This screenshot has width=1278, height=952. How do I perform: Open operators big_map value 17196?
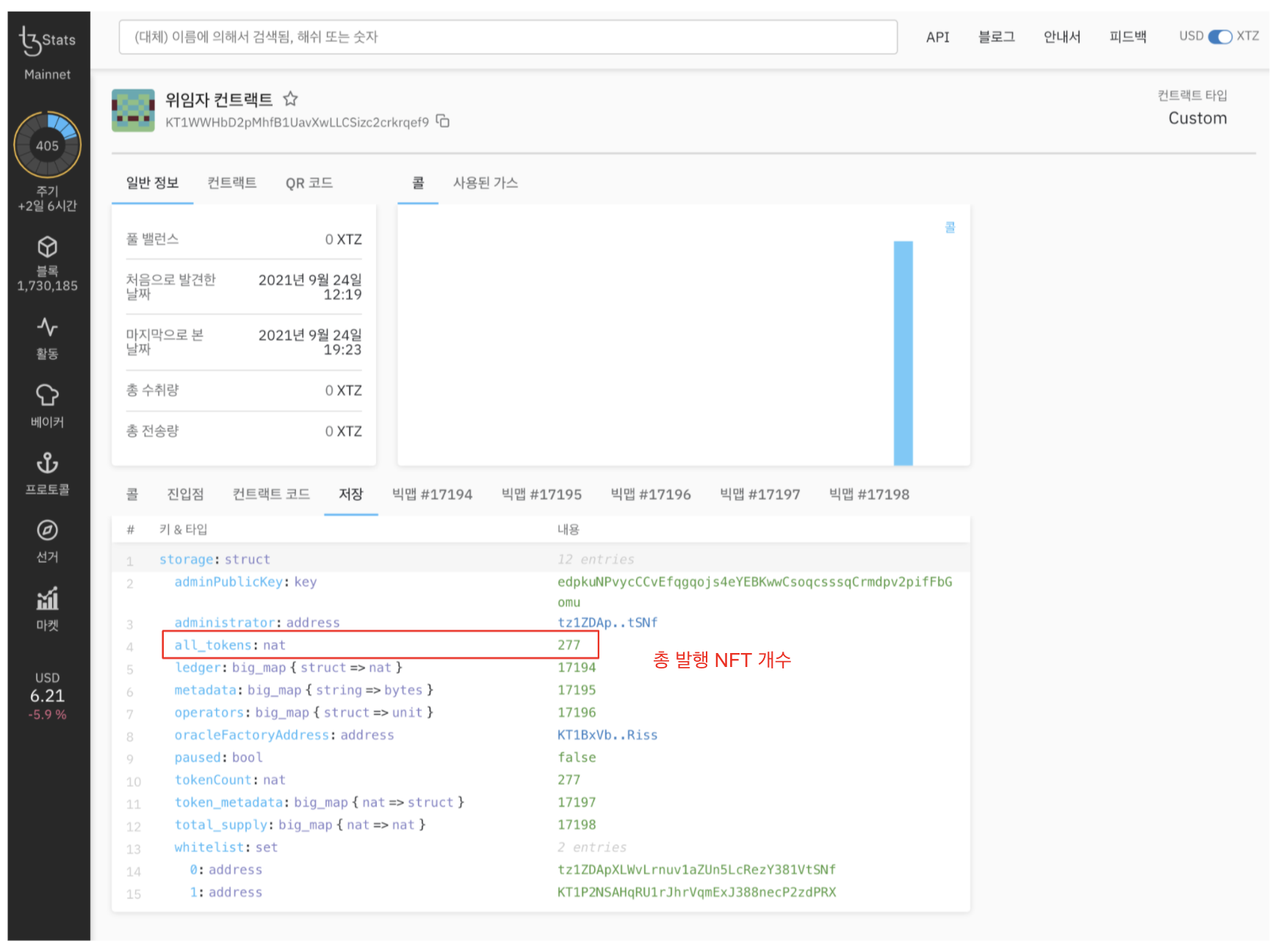577,713
